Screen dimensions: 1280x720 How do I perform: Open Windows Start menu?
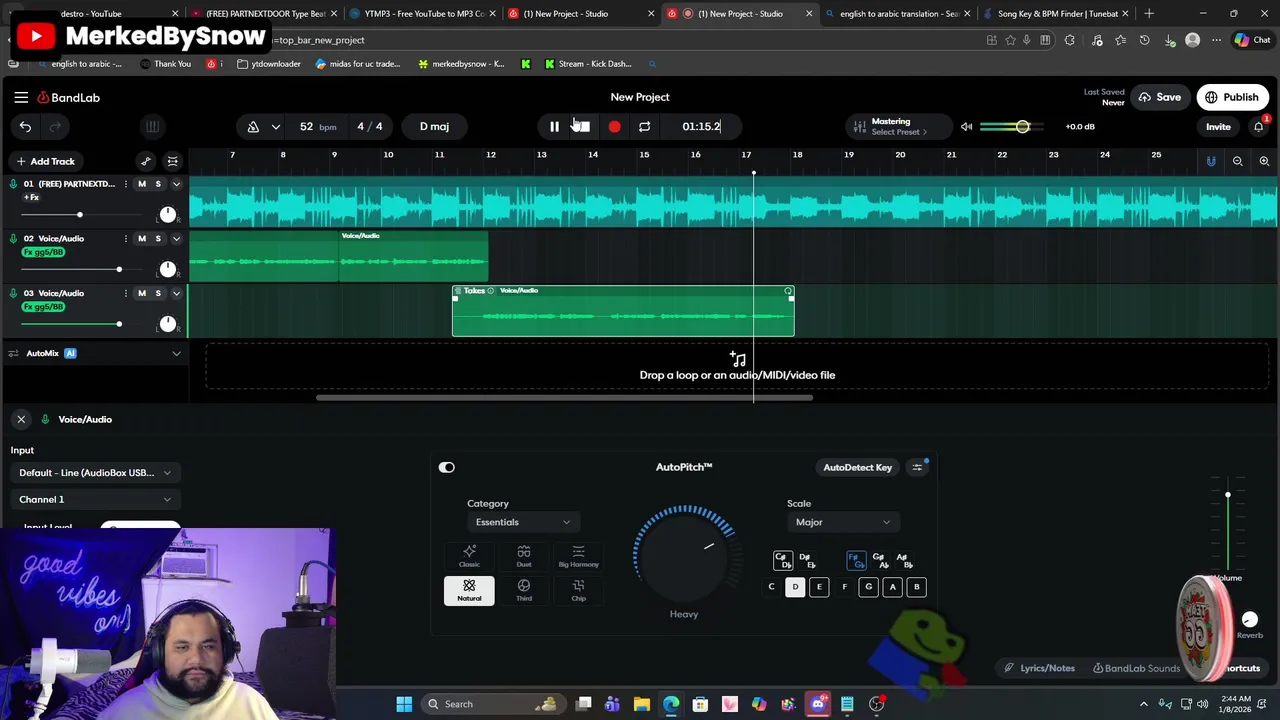[x=404, y=704]
